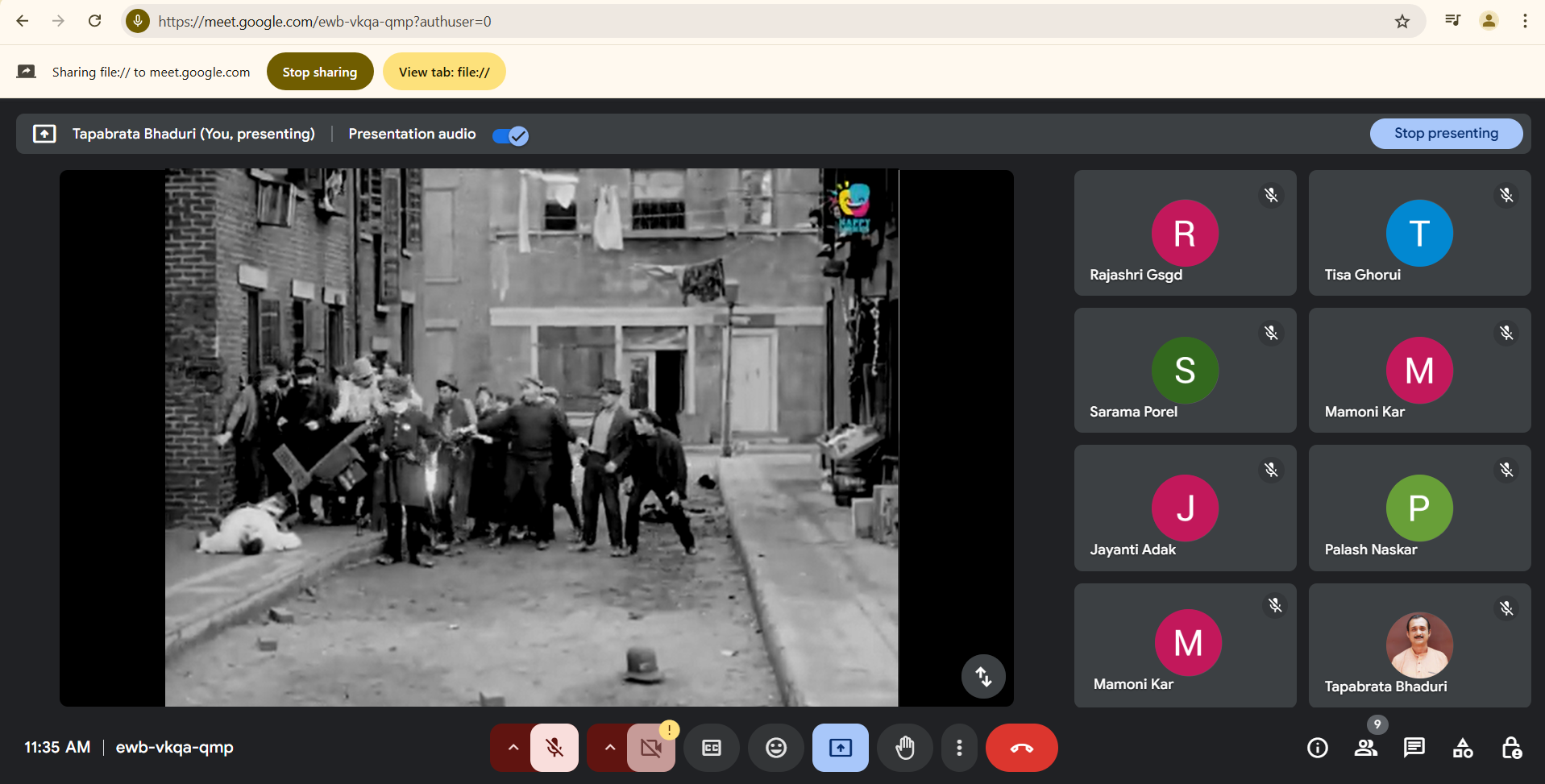Toggle closed captions CC button
This screenshot has width=1545, height=784.
pyautogui.click(x=712, y=748)
